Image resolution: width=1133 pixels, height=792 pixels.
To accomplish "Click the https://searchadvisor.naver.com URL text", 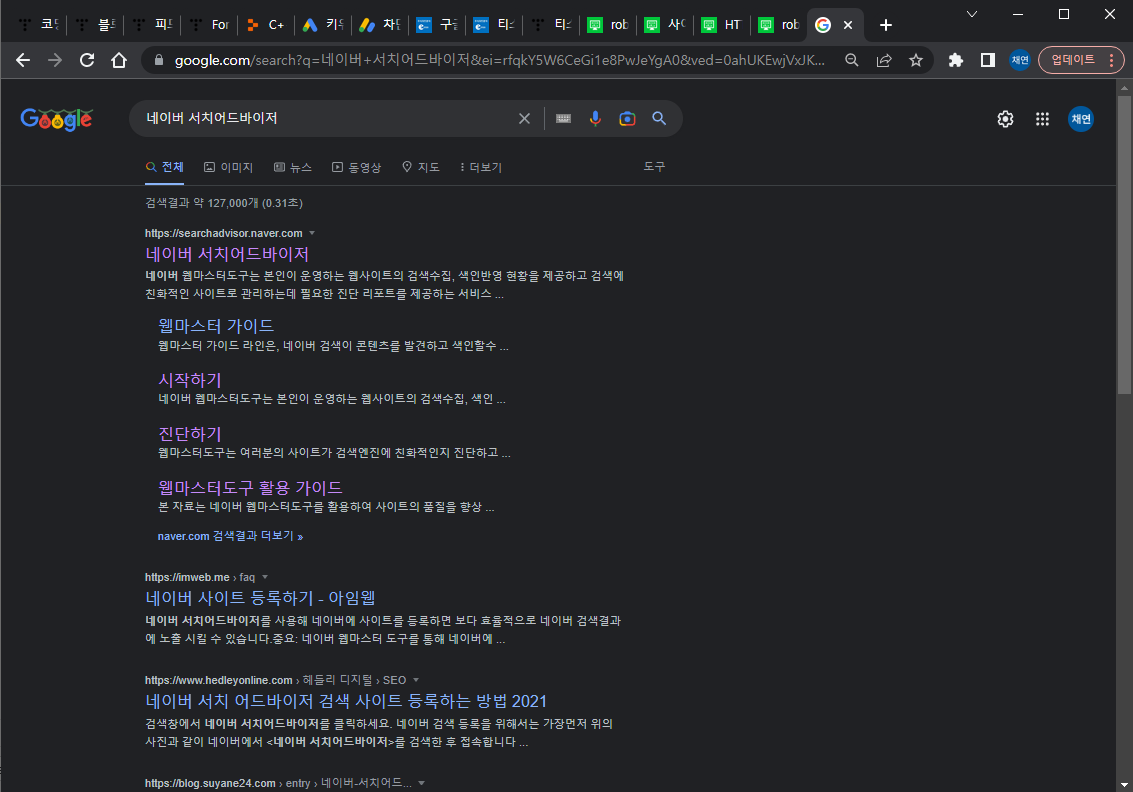I will point(223,233).
